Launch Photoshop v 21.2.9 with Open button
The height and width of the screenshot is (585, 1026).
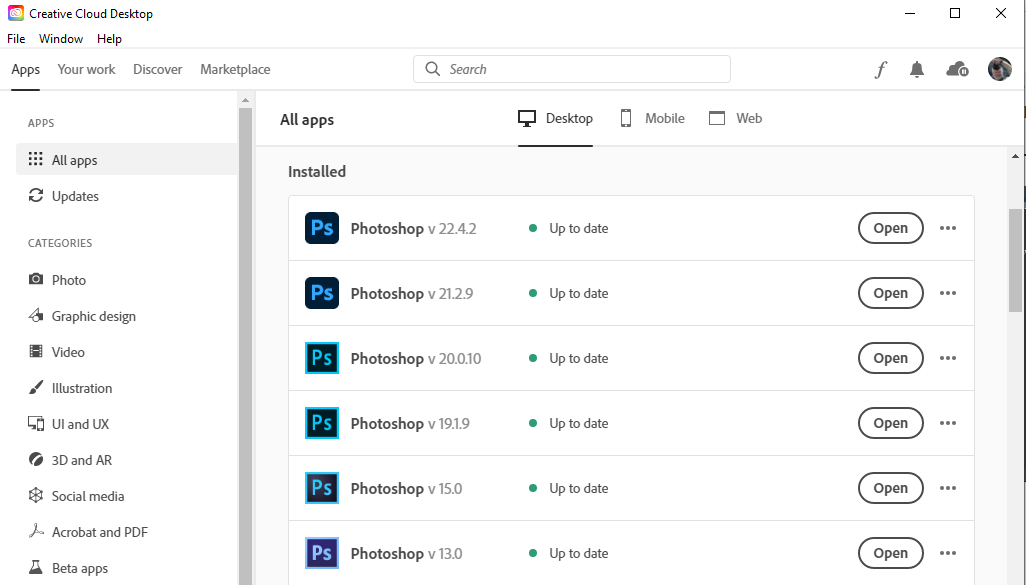pyautogui.click(x=890, y=293)
